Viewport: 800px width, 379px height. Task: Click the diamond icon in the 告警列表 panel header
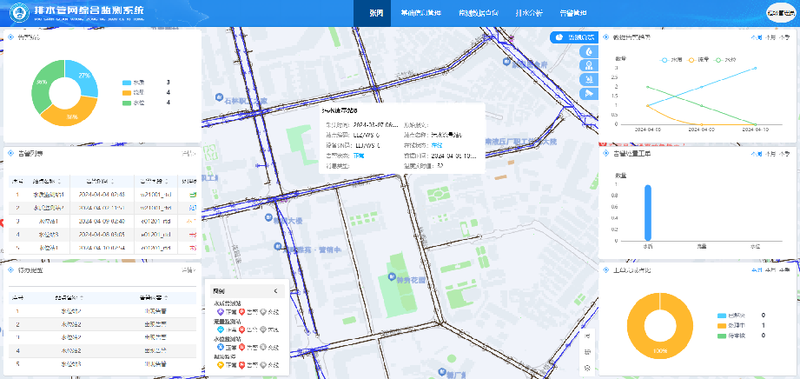tap(11, 153)
